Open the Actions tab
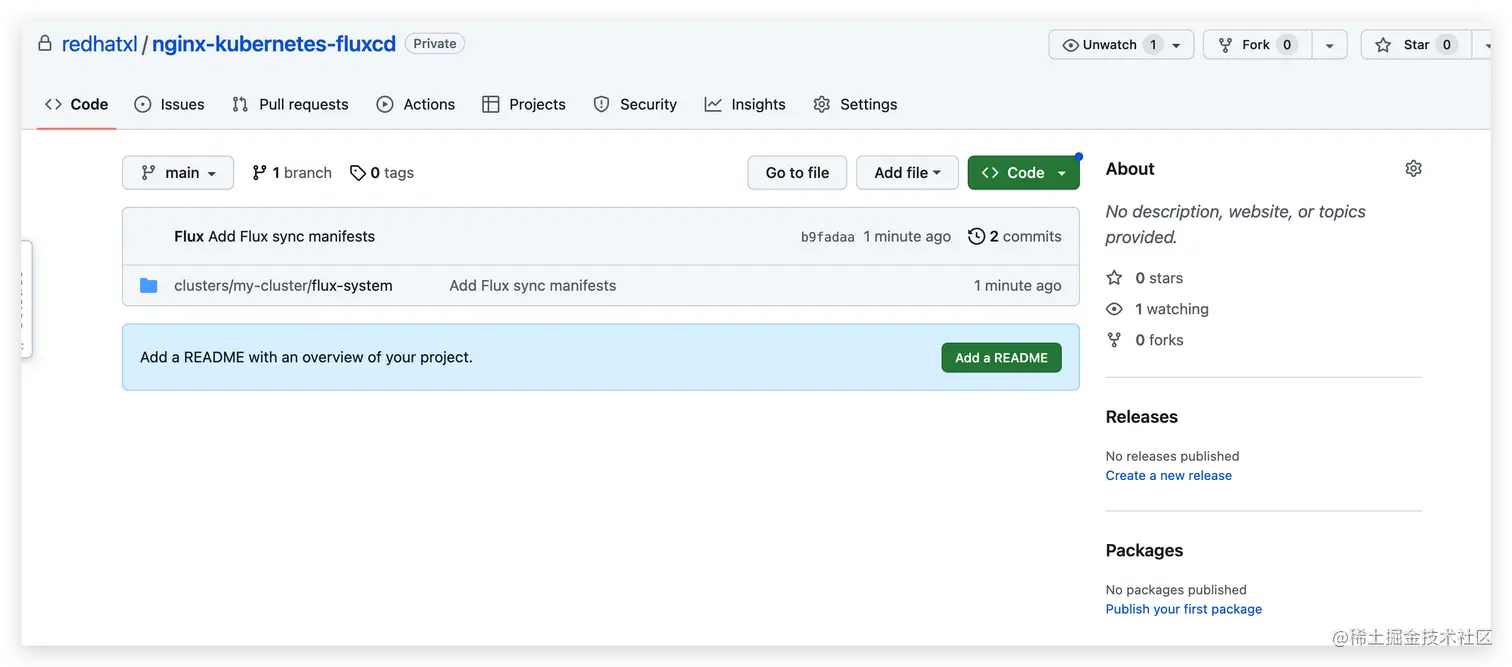This screenshot has height=667, width=1512. click(x=416, y=104)
